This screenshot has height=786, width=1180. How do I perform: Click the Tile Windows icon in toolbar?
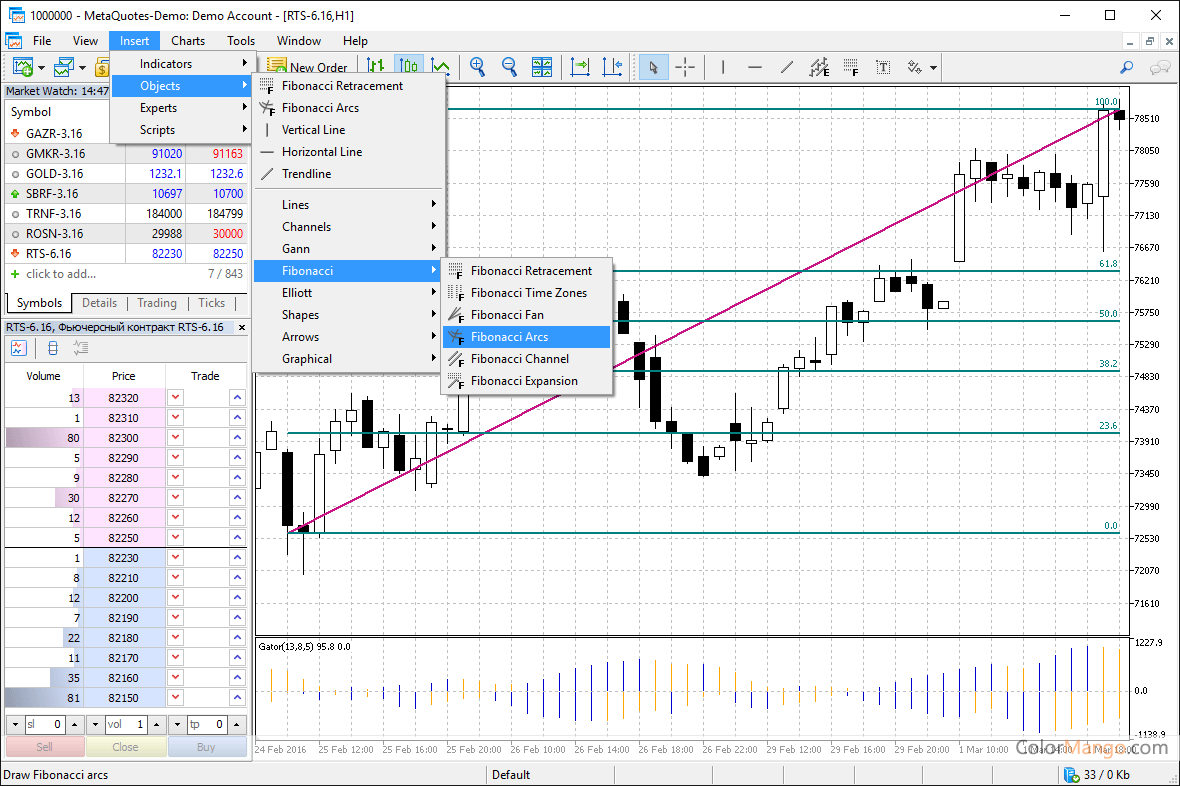[x=542, y=67]
